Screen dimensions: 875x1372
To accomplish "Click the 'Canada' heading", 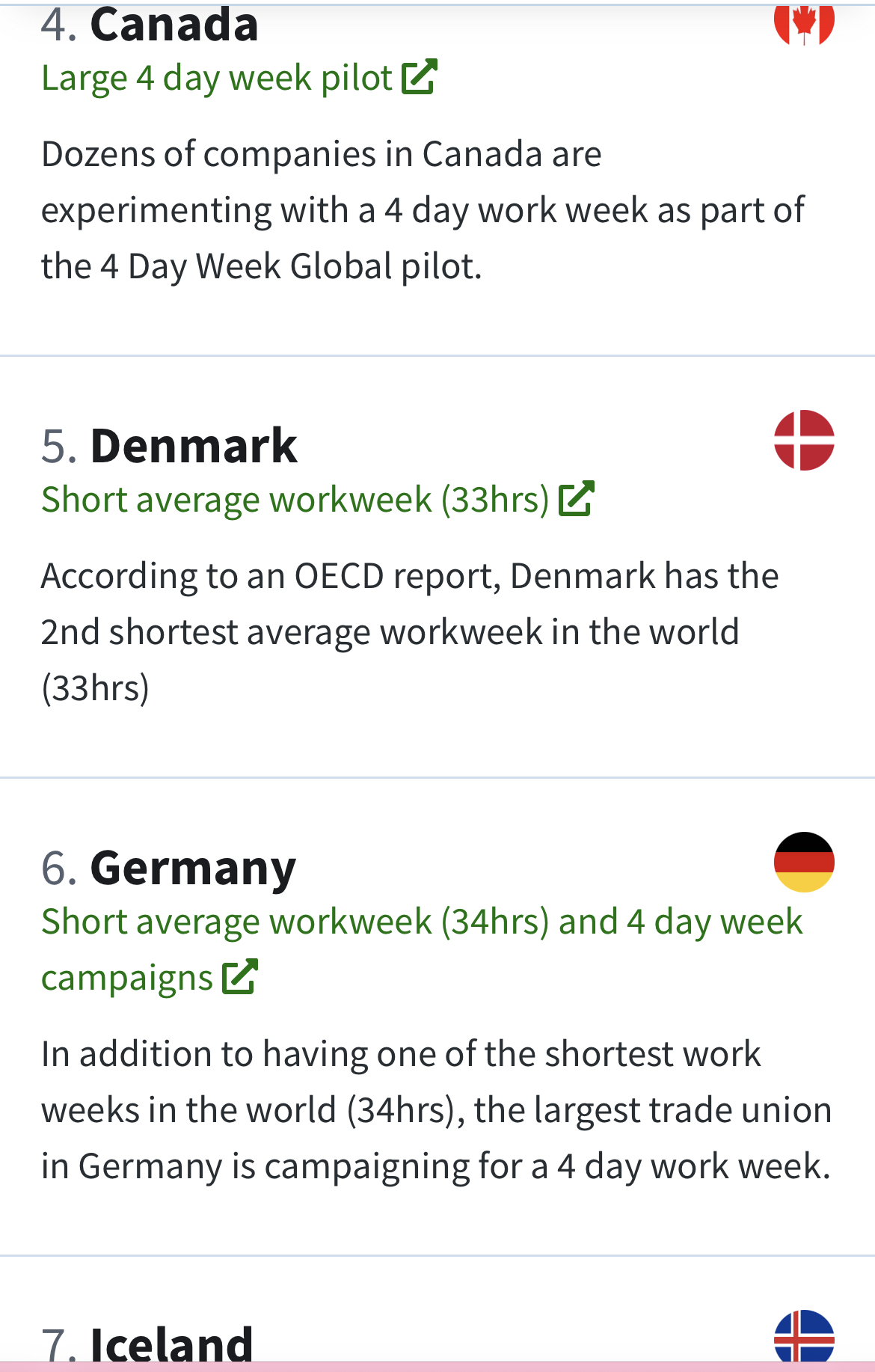I will (x=174, y=25).
